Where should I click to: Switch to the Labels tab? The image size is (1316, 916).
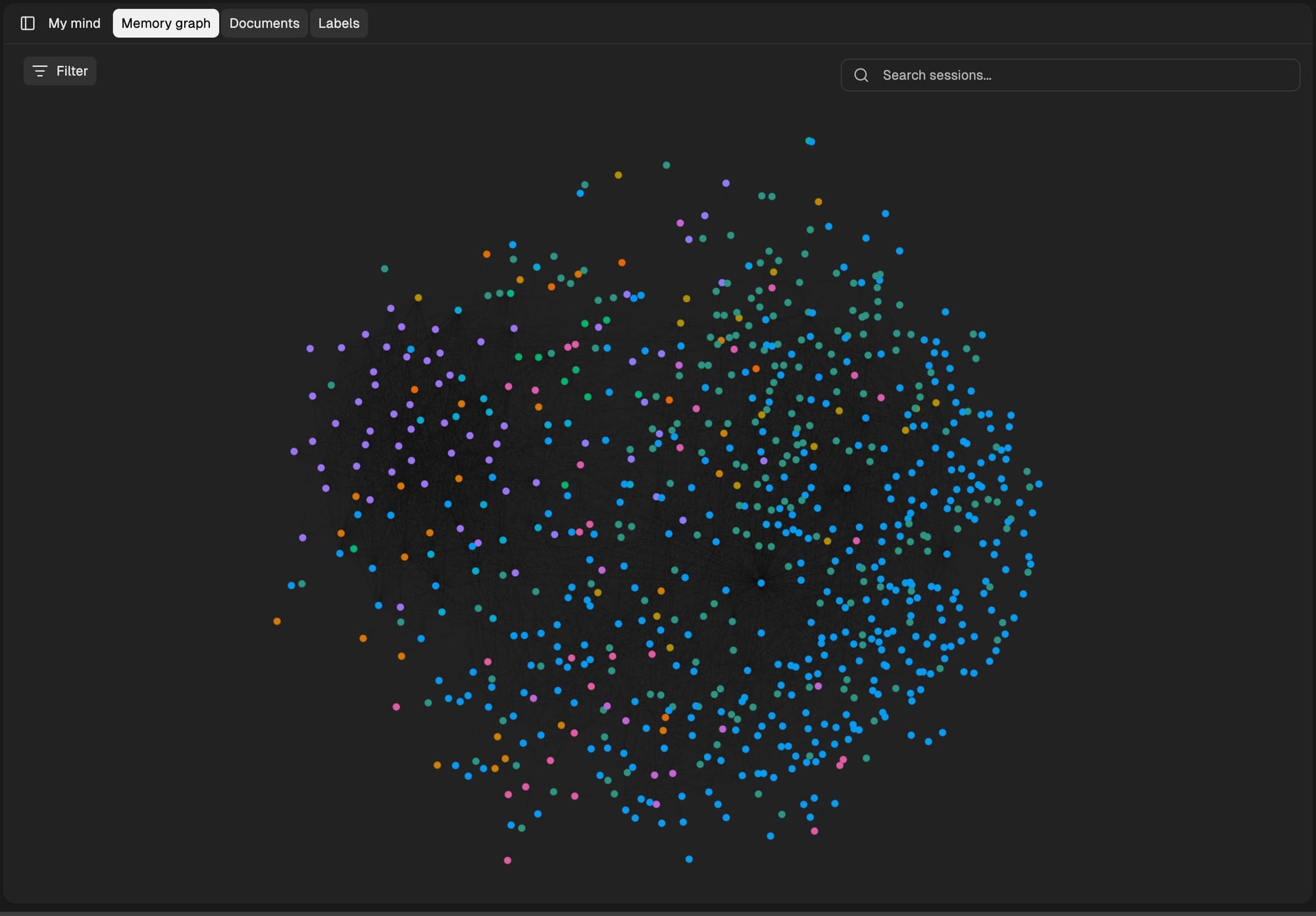tap(338, 23)
